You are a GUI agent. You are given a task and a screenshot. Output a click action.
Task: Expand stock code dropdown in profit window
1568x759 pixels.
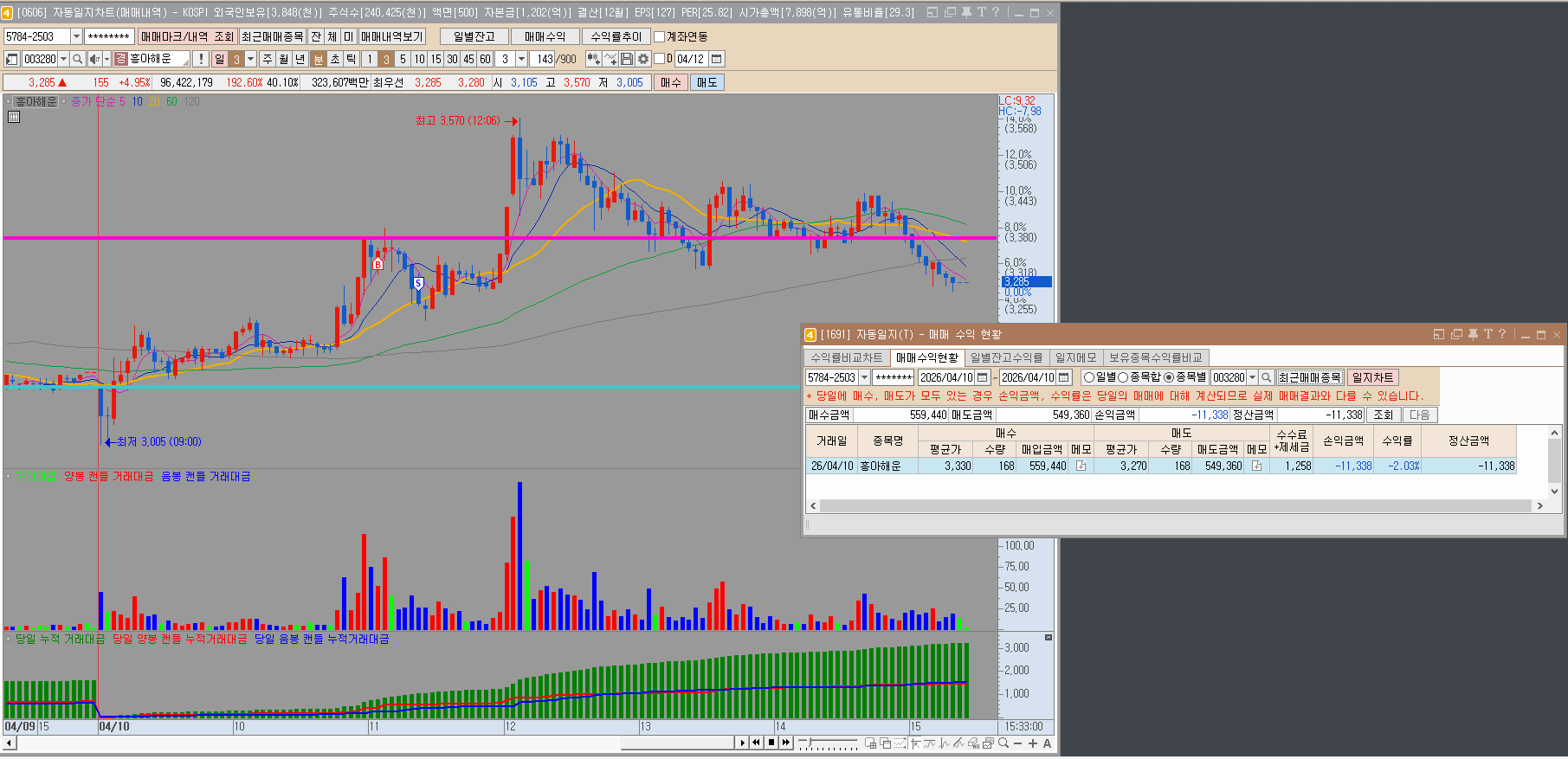click(x=1252, y=377)
